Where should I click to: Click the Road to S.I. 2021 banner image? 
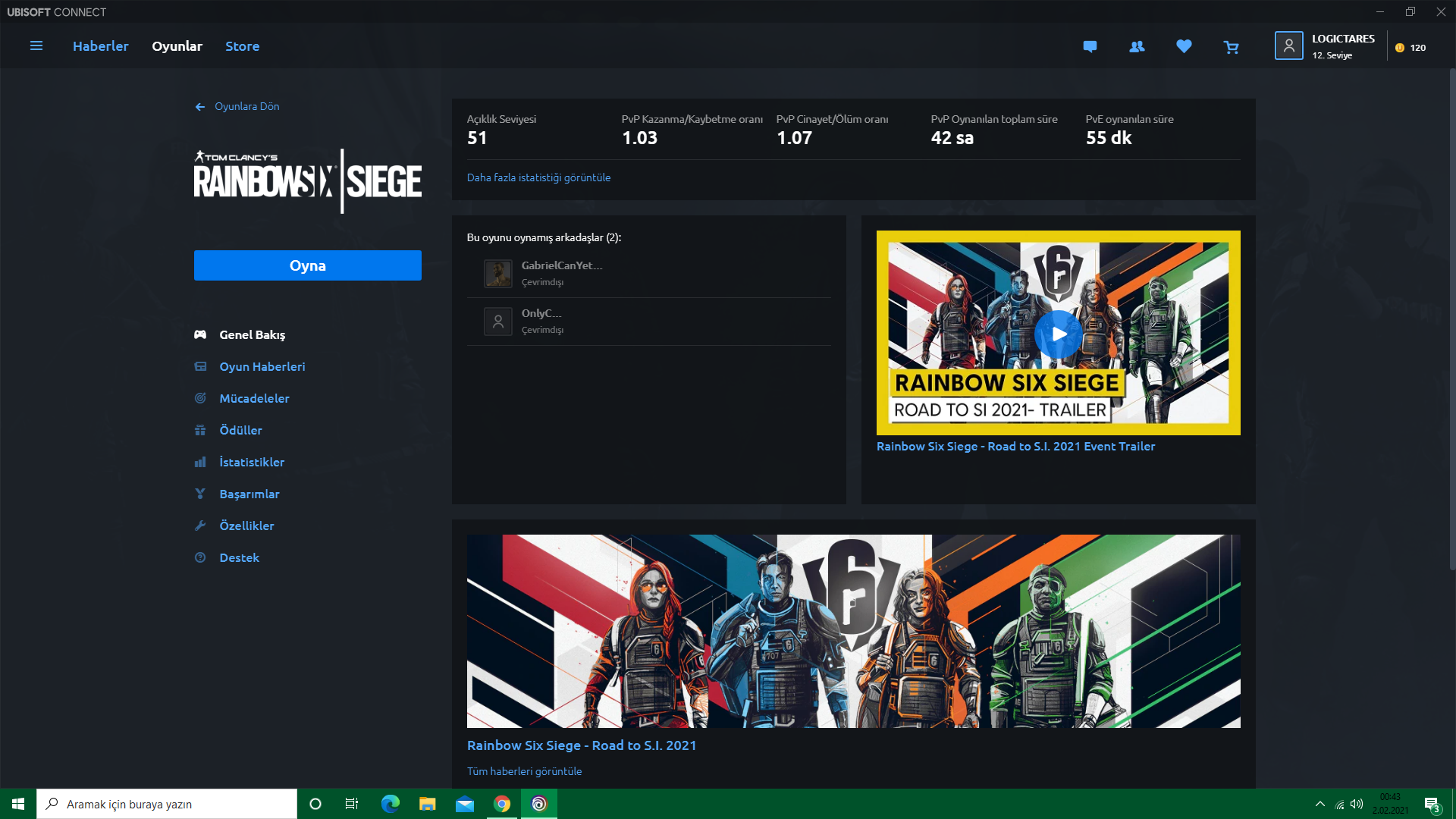(853, 631)
